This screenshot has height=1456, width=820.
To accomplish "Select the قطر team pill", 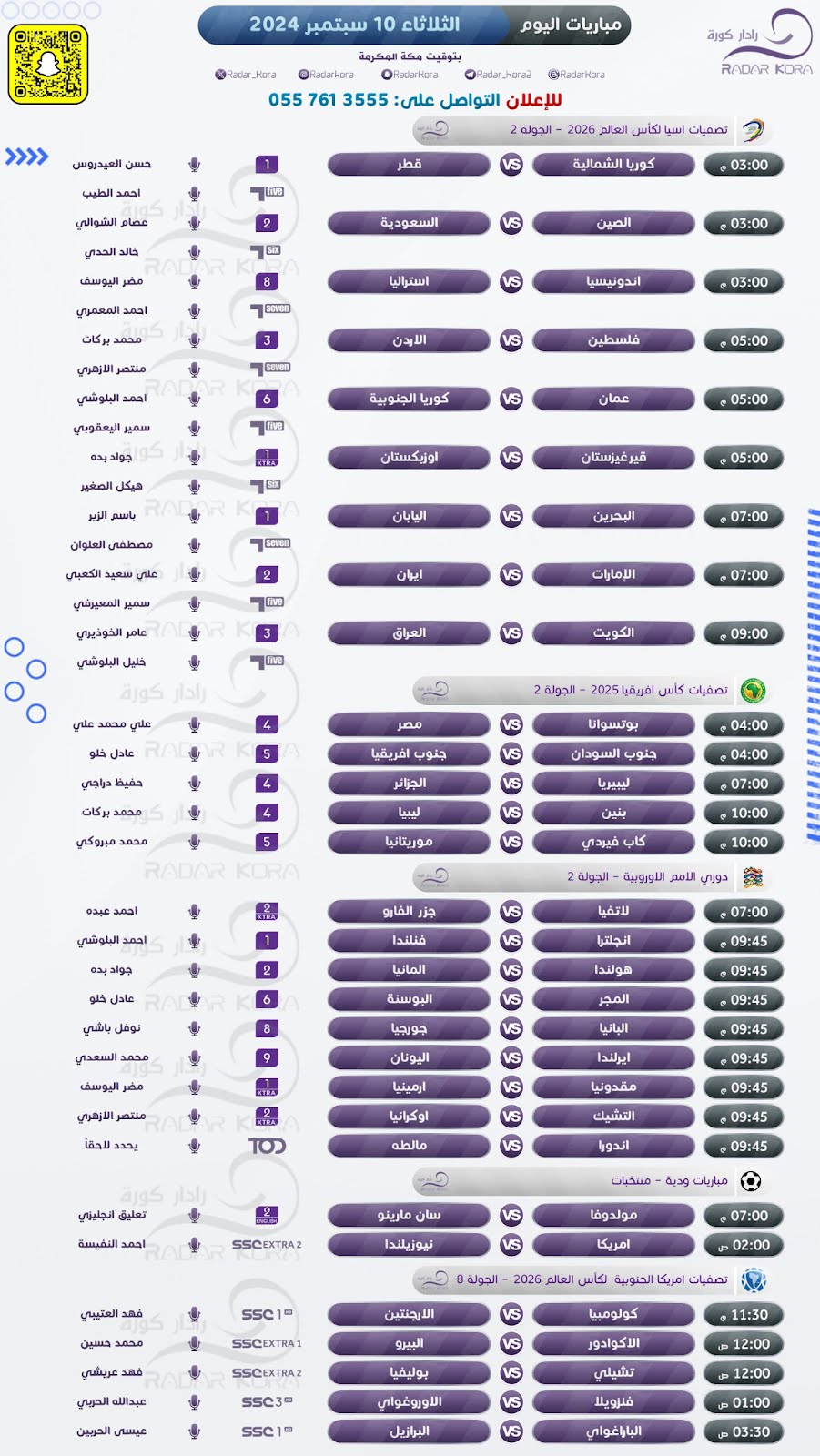I will (x=409, y=165).
